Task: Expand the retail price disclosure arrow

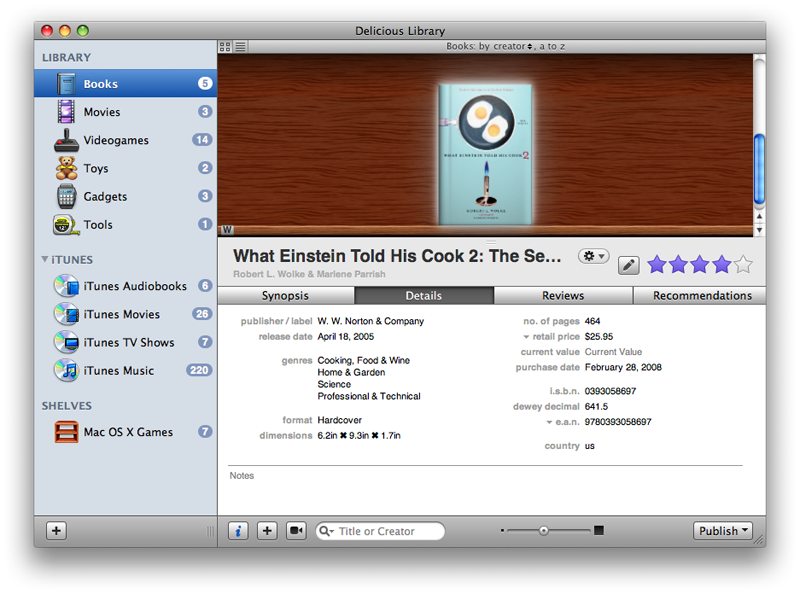Action: (526, 337)
